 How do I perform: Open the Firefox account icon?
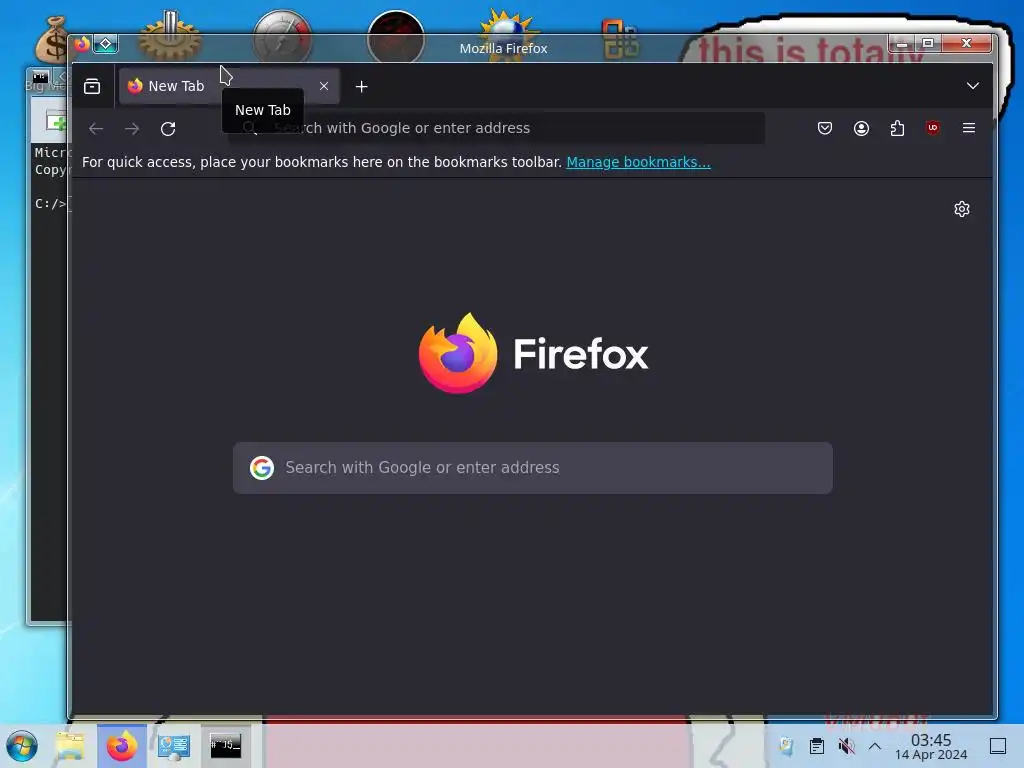(861, 128)
